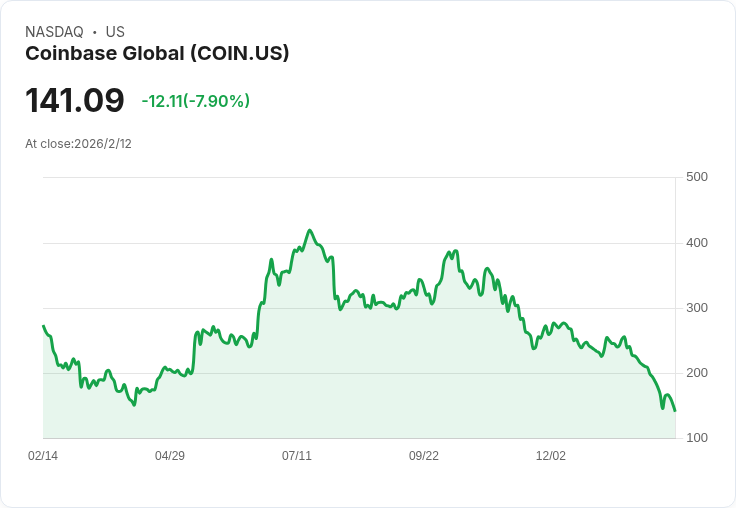Click the final endpoint of the price line
Screen dimensions: 736x508
click(675, 411)
